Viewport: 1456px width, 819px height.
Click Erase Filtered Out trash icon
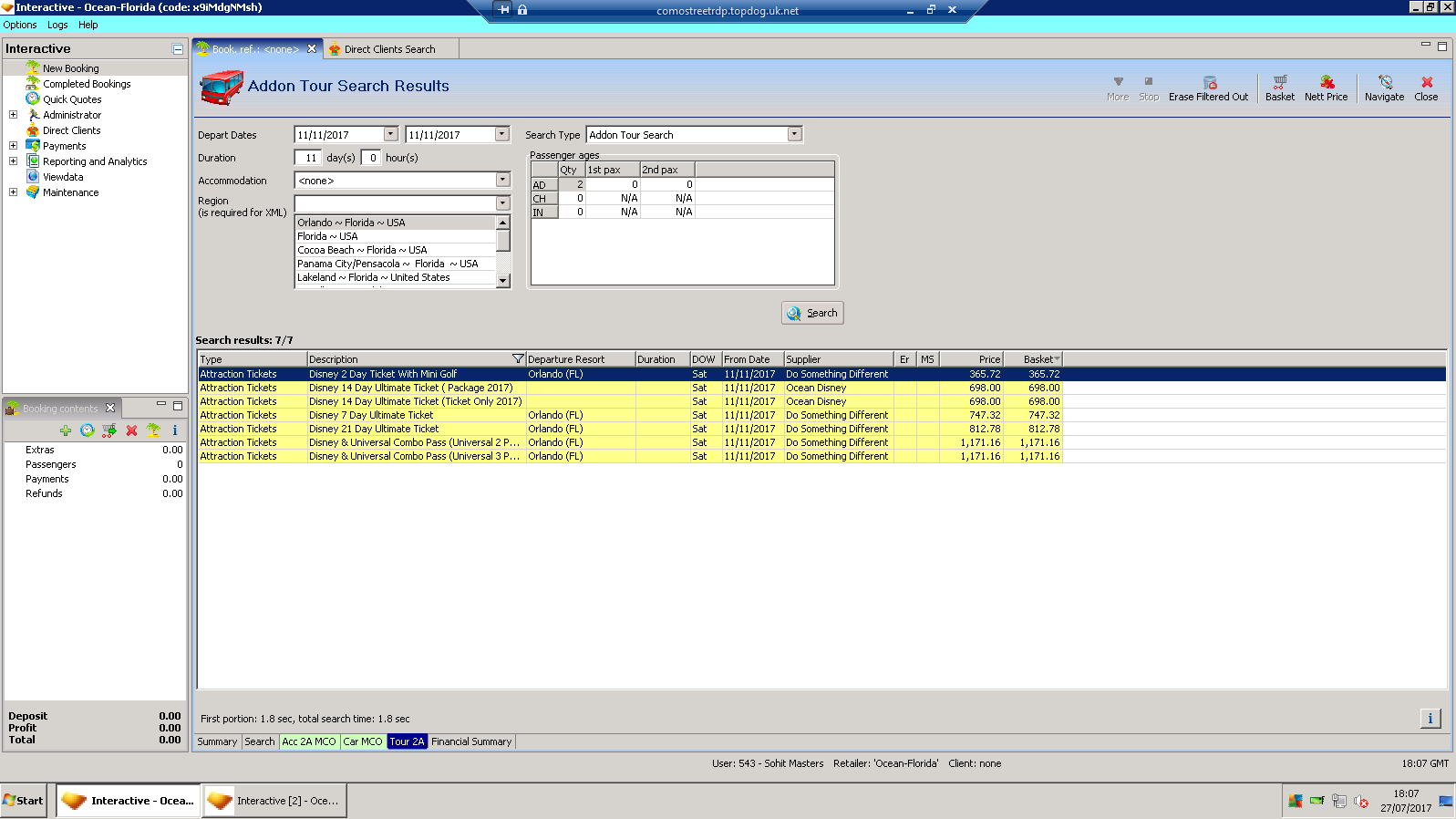click(x=1209, y=88)
